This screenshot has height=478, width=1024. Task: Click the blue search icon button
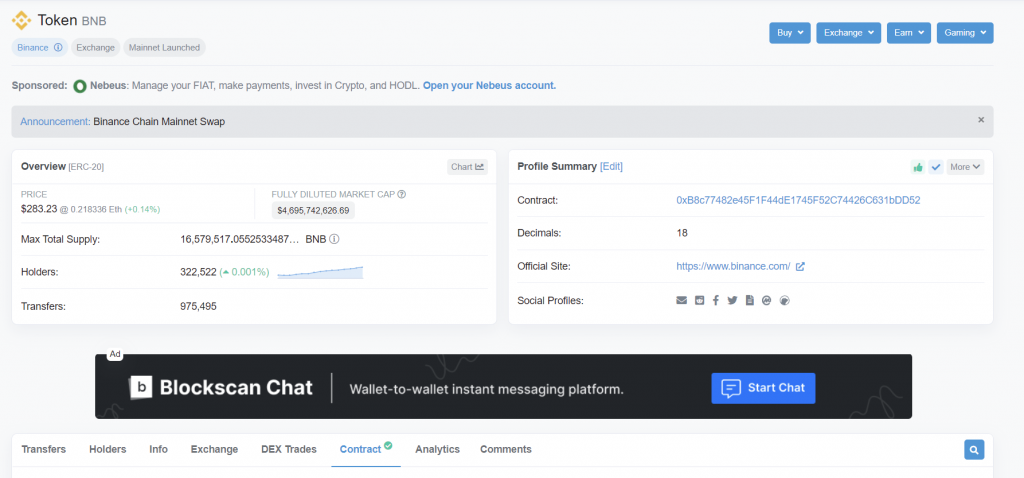[x=974, y=450]
